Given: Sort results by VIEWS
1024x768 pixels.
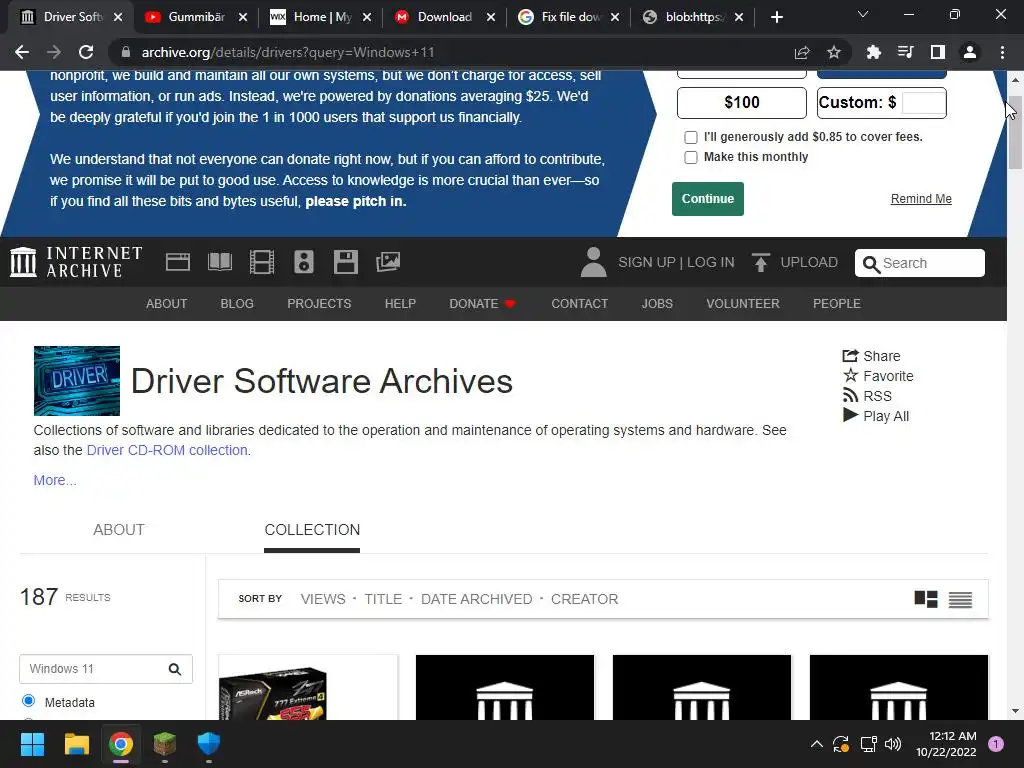Looking at the screenshot, I should tap(323, 599).
